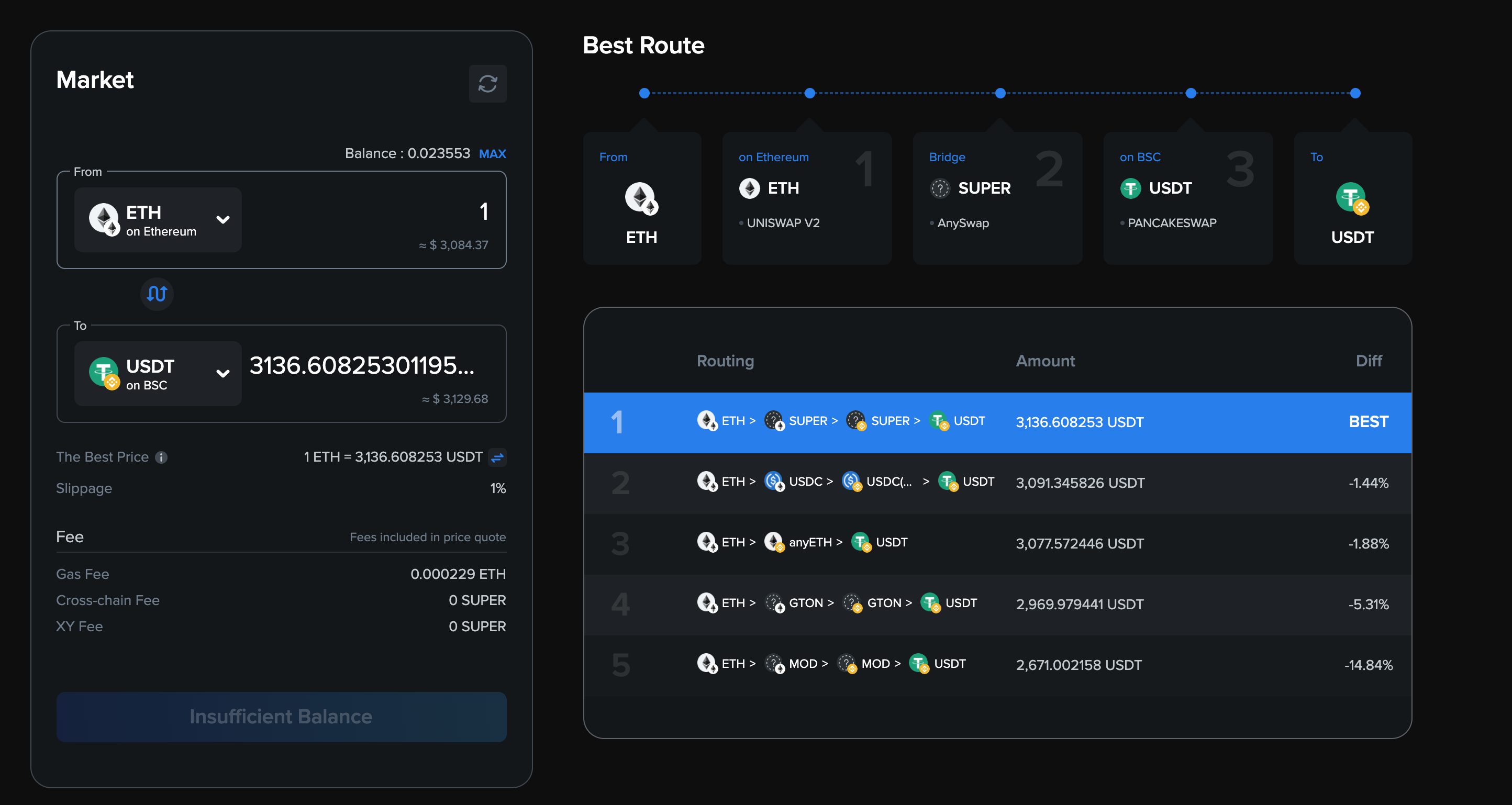Click MAX to use full balance
Image resolution: width=1512 pixels, height=805 pixels.
pos(492,154)
